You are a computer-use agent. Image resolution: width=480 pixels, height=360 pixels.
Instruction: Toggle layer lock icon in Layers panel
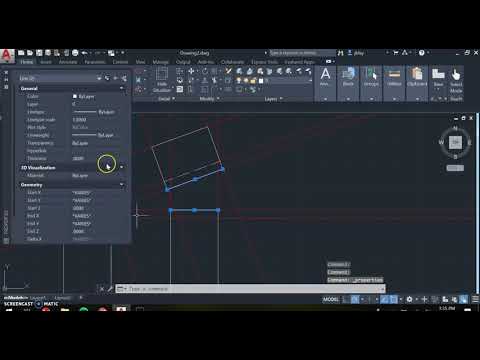(253, 81)
